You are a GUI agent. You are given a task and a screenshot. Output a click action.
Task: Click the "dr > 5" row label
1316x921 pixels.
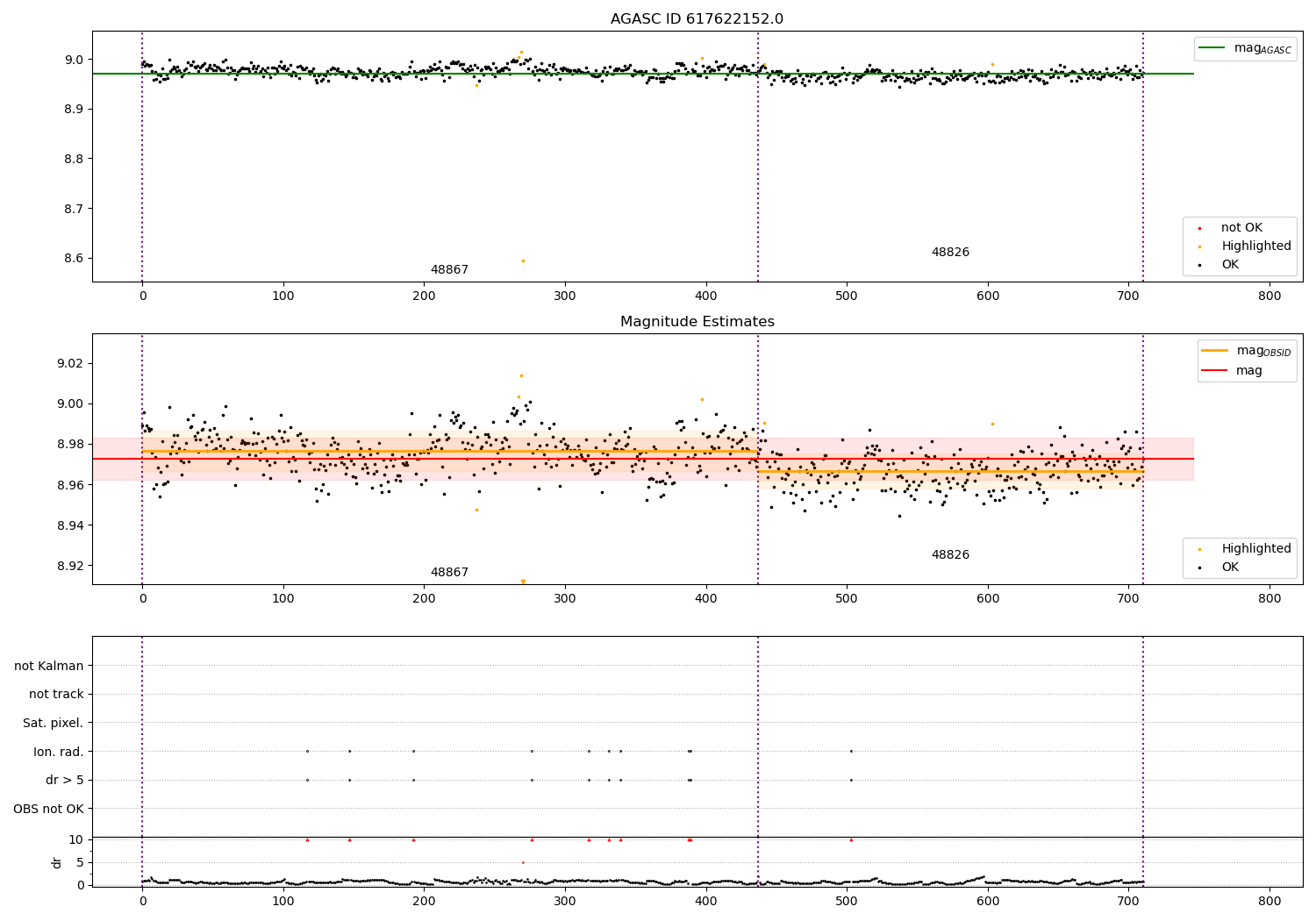coord(65,780)
